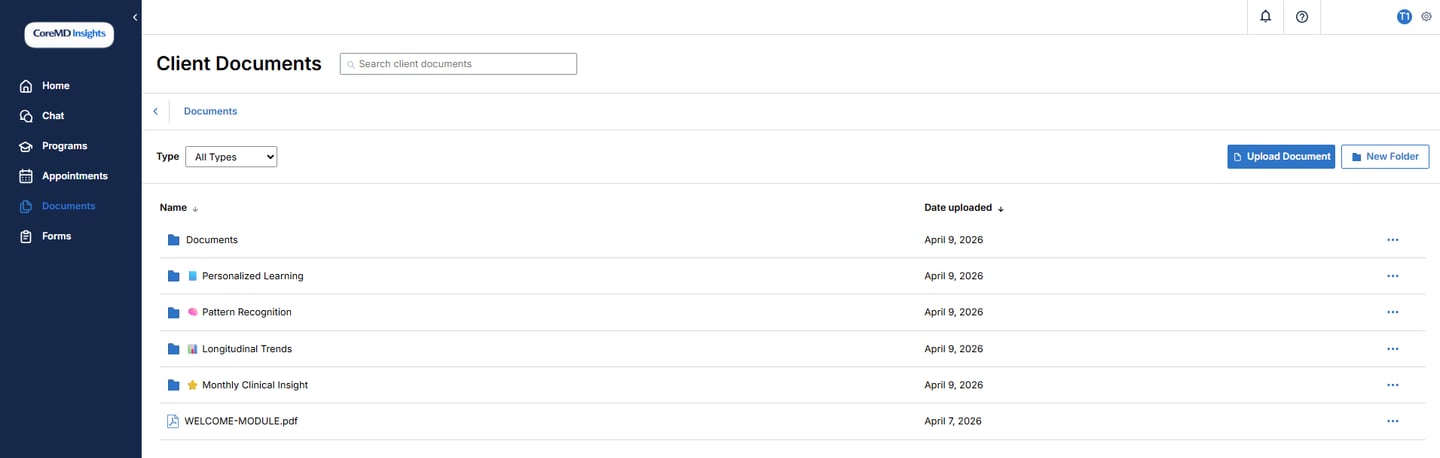Go back using the breadcrumb arrow
Viewport: 1440px width, 458px height.
click(x=155, y=111)
